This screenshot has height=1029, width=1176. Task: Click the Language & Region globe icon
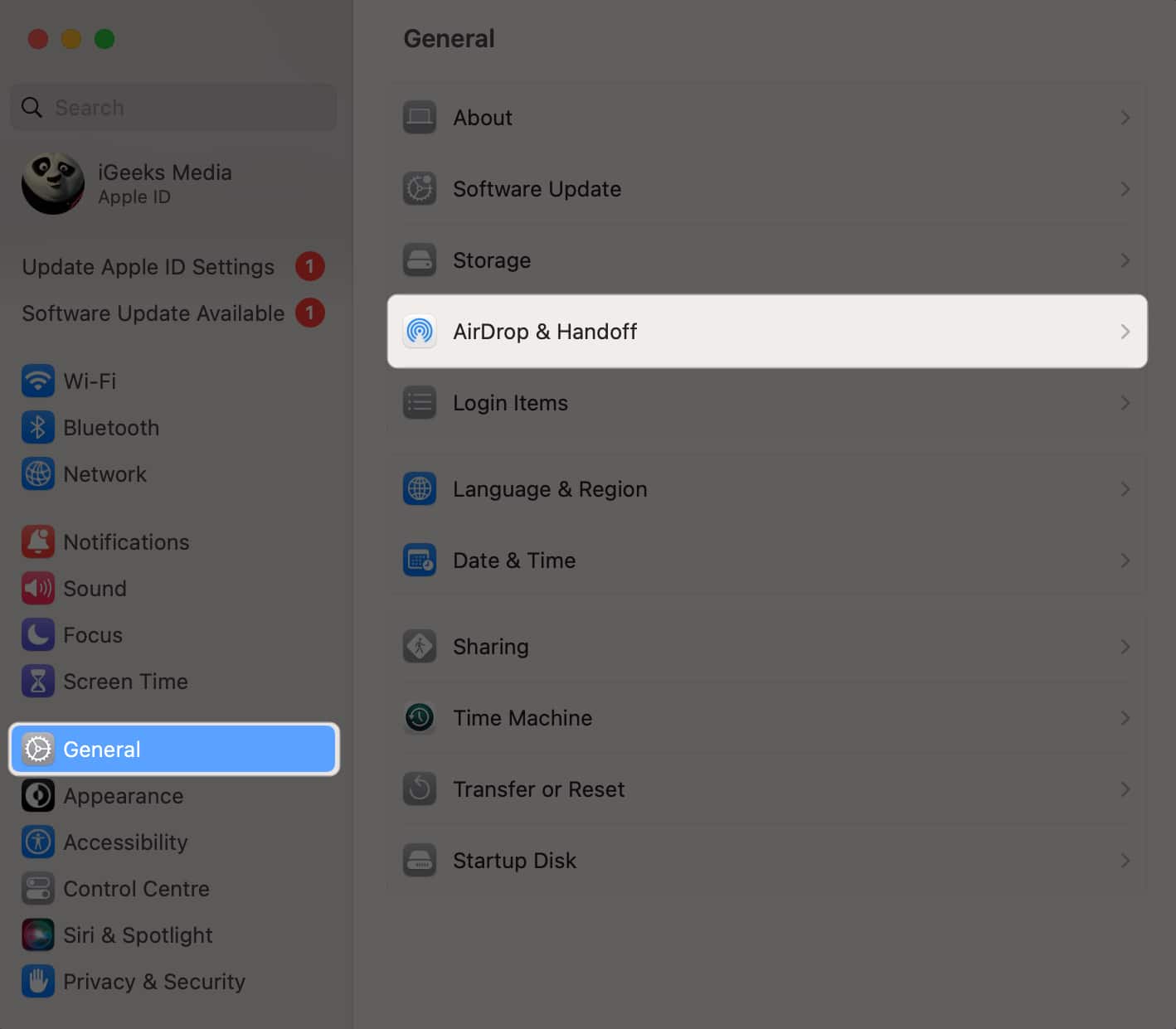[x=420, y=489]
